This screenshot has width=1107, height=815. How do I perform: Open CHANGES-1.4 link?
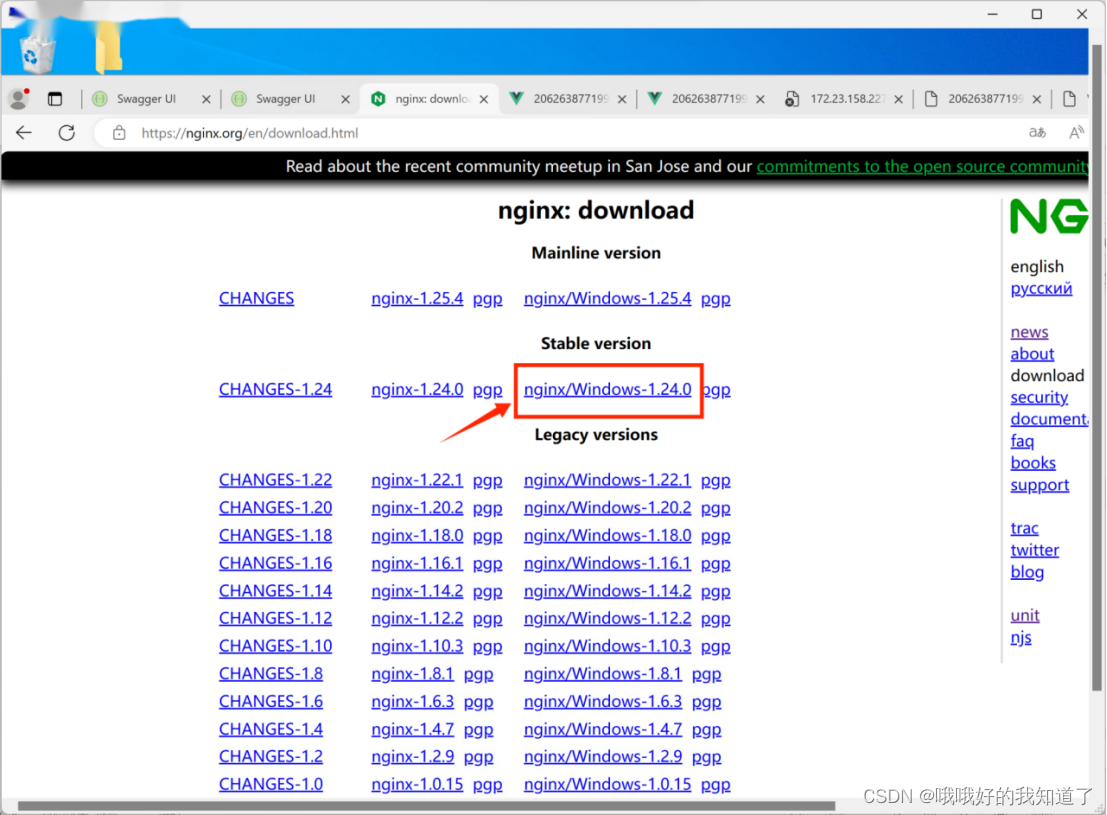271,729
